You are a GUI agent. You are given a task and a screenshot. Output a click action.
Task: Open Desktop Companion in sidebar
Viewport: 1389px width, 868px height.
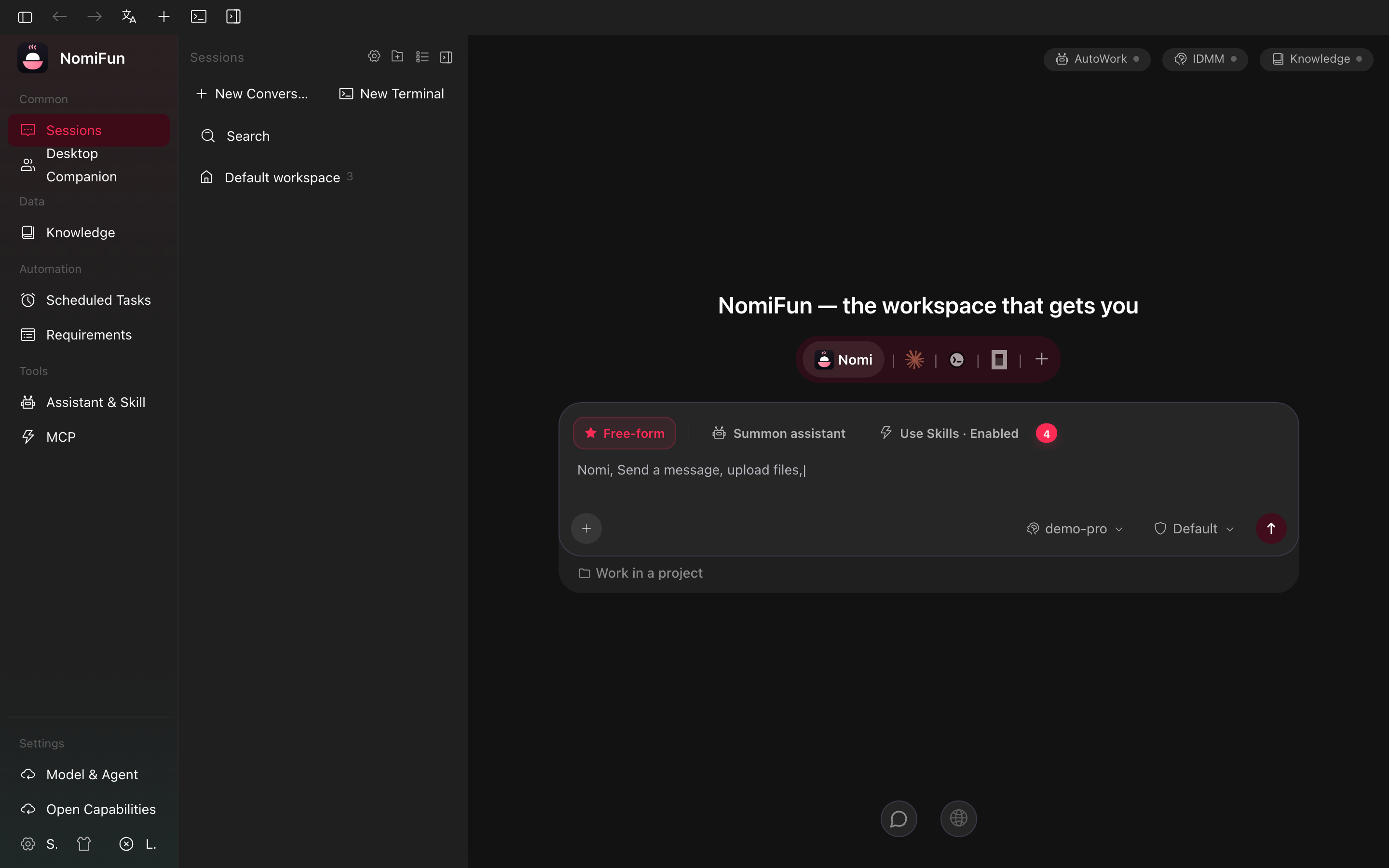pyautogui.click(x=89, y=165)
